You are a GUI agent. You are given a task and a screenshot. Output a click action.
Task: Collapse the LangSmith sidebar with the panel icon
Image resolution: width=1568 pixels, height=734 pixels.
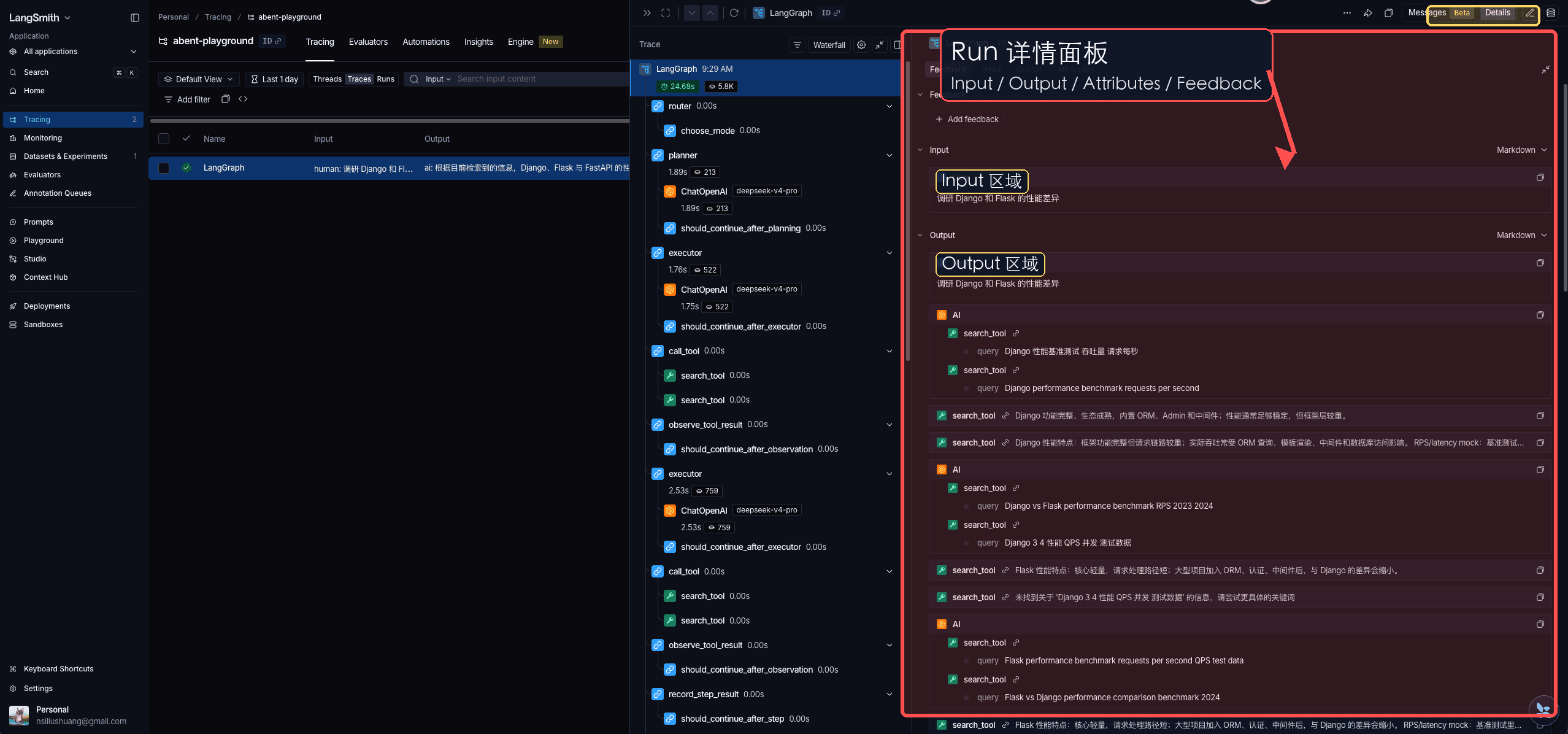(135, 18)
